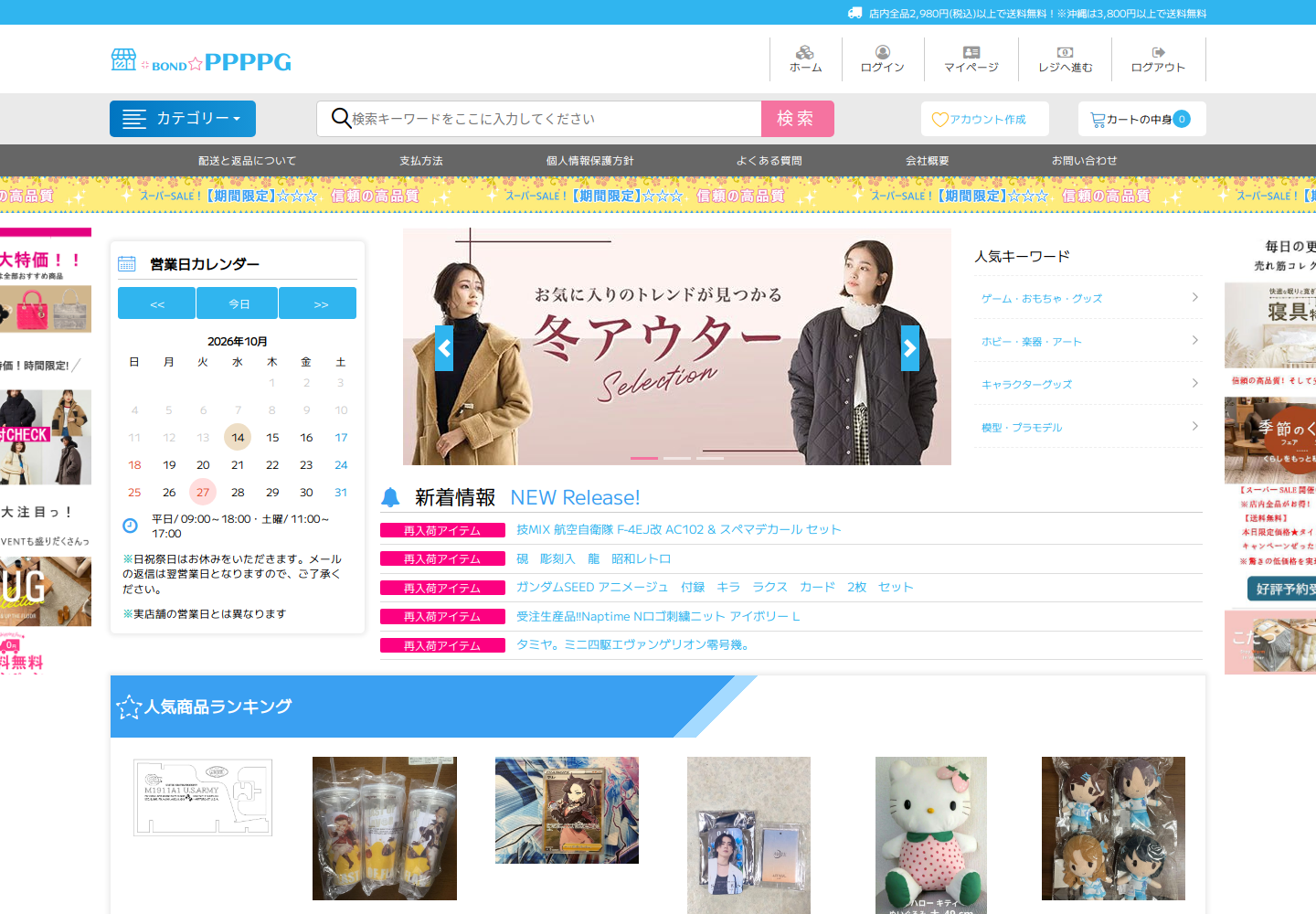Viewport: 1316px width, 914px height.
Task: Expand the カテゴリー dropdown menu
Action: tap(183, 119)
